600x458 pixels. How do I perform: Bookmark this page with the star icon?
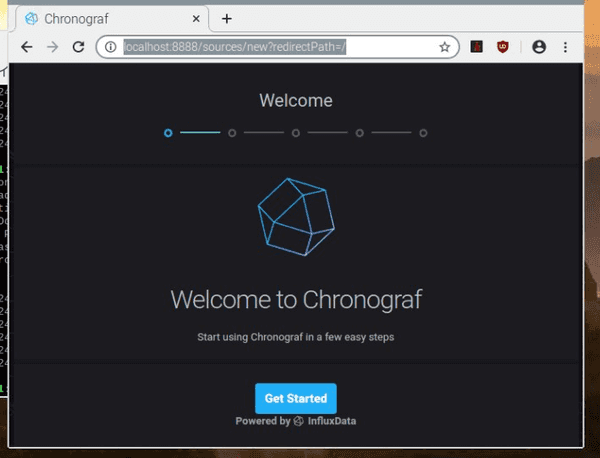(444, 47)
